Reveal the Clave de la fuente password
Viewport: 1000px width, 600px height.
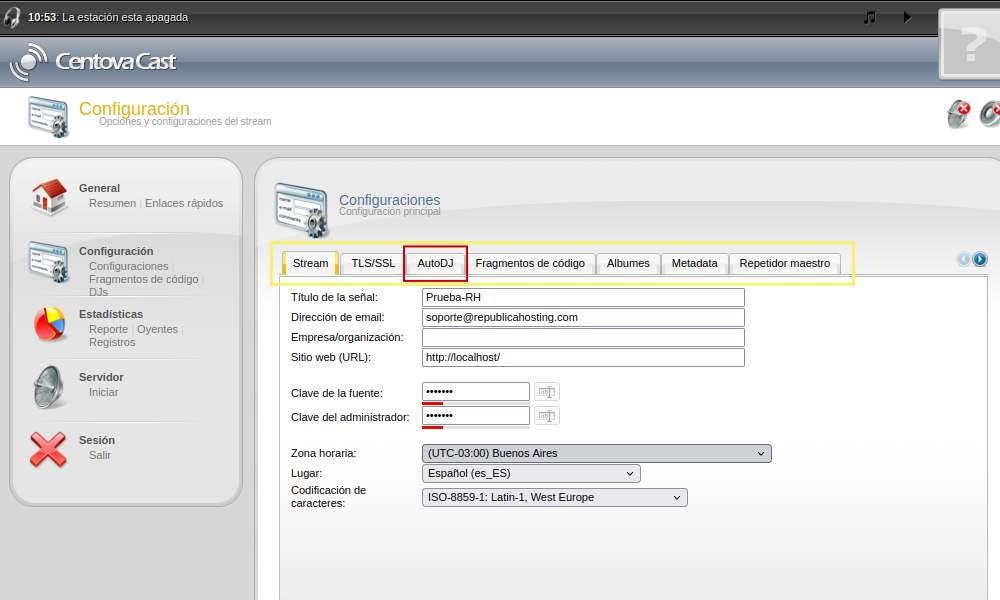(x=547, y=392)
